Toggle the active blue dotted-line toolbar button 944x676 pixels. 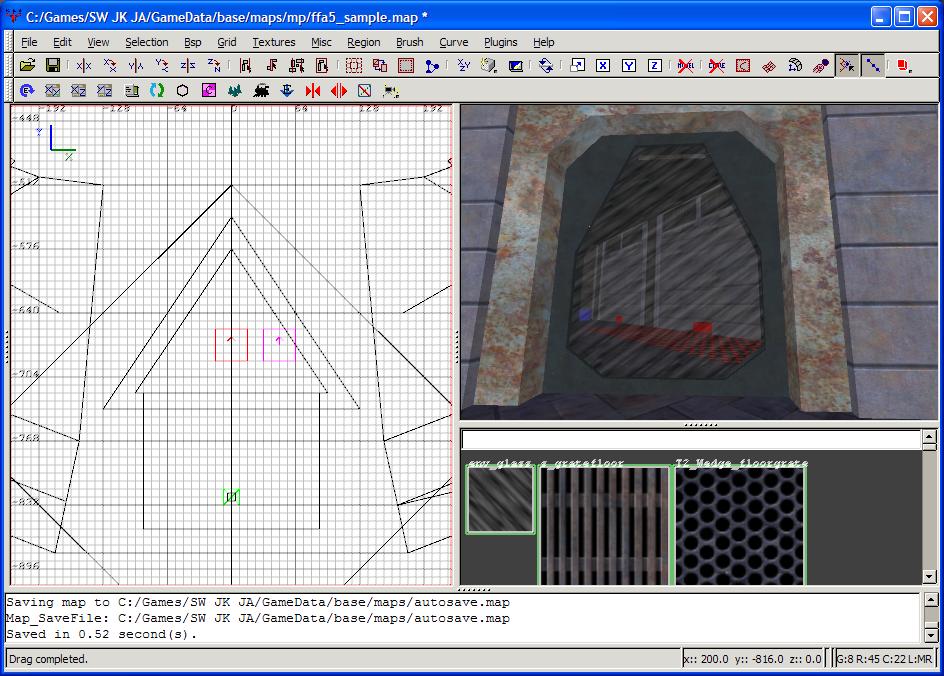click(872, 65)
